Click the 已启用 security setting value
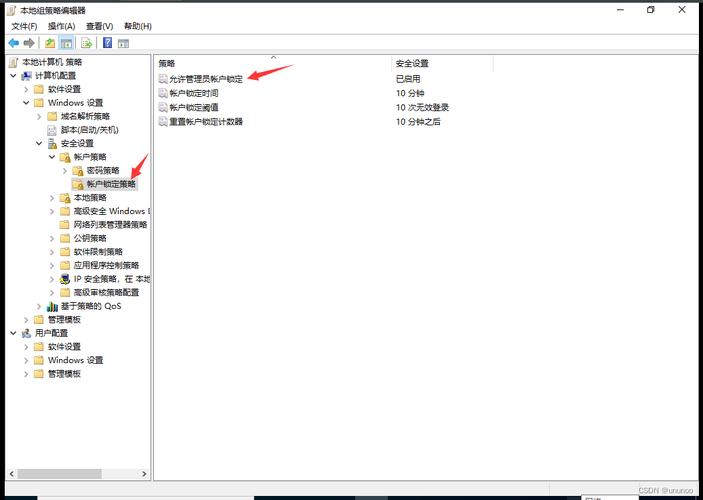This screenshot has height=500, width=703. (408, 79)
